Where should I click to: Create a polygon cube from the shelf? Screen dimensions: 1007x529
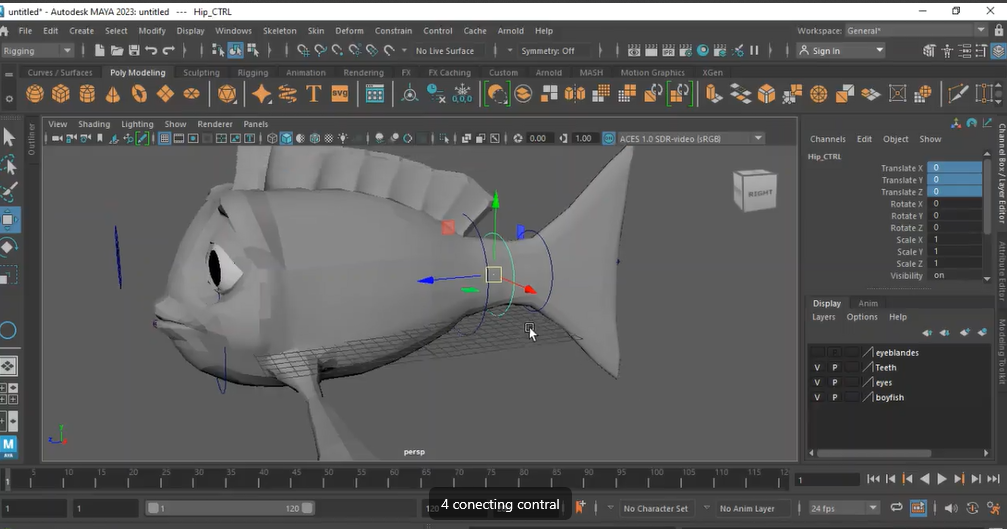click(61, 94)
